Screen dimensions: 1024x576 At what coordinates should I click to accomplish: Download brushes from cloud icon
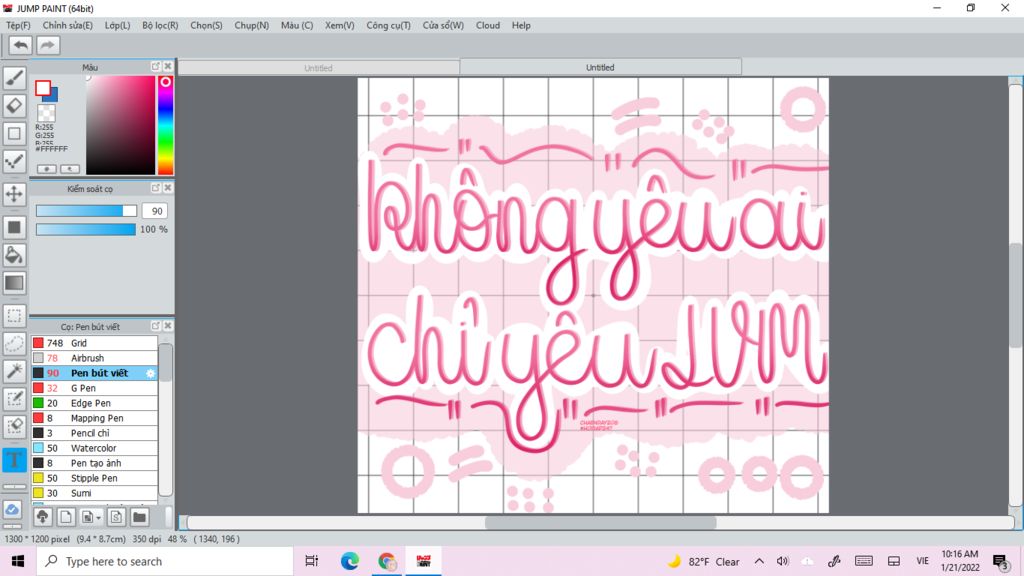[x=42, y=517]
